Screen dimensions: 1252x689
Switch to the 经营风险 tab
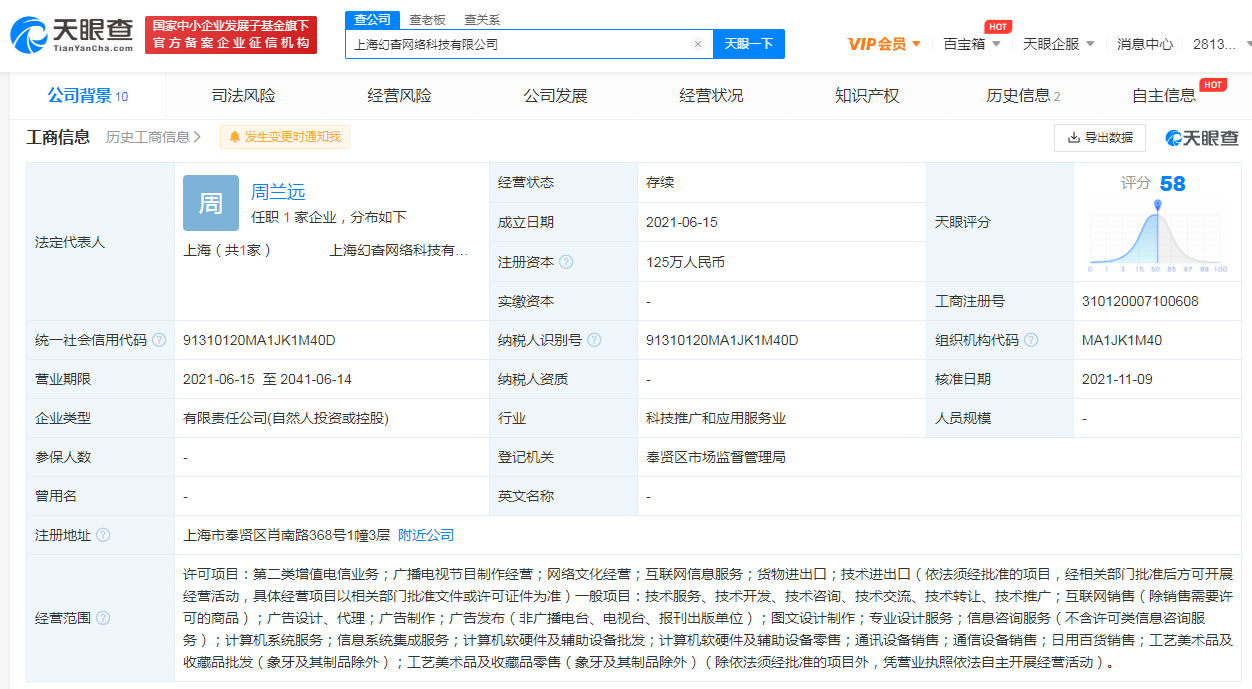[x=399, y=96]
